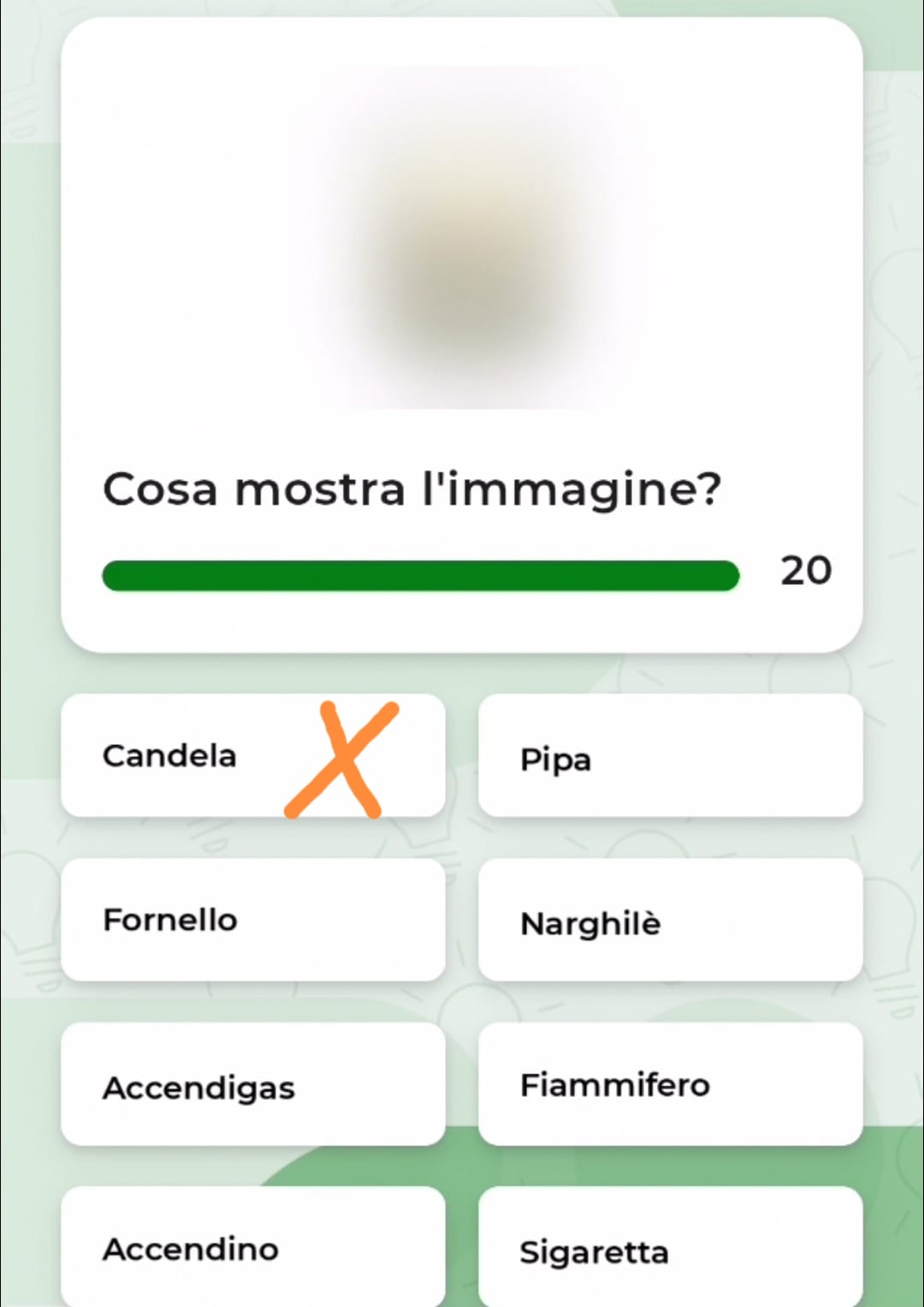Pick the Fornello answer button
Screen dimensions: 924x1307
coord(253,920)
